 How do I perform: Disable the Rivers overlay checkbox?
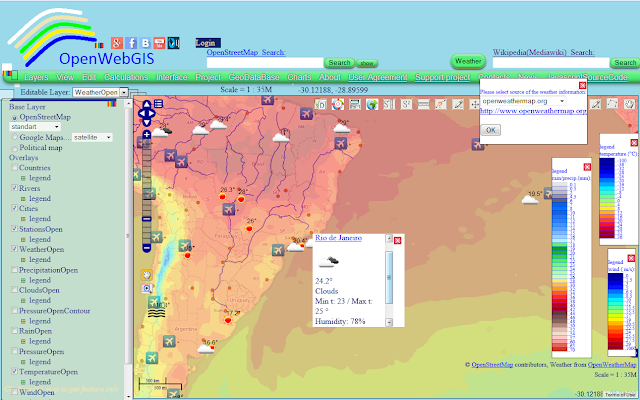coord(14,188)
